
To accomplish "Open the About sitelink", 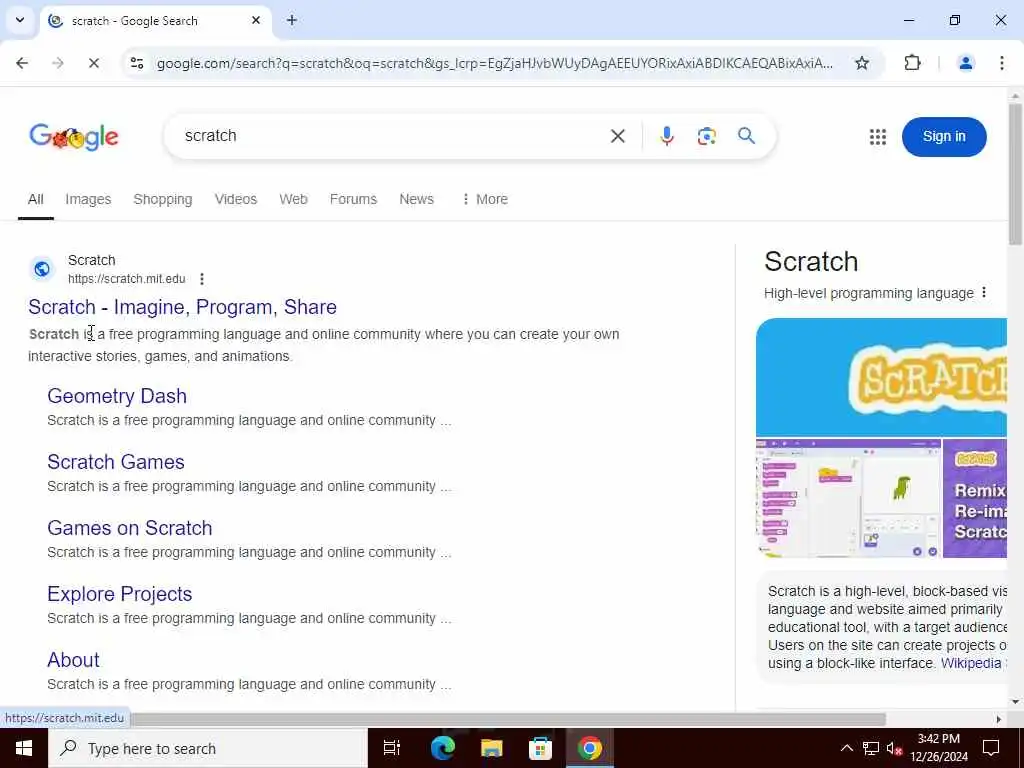I will (73, 660).
